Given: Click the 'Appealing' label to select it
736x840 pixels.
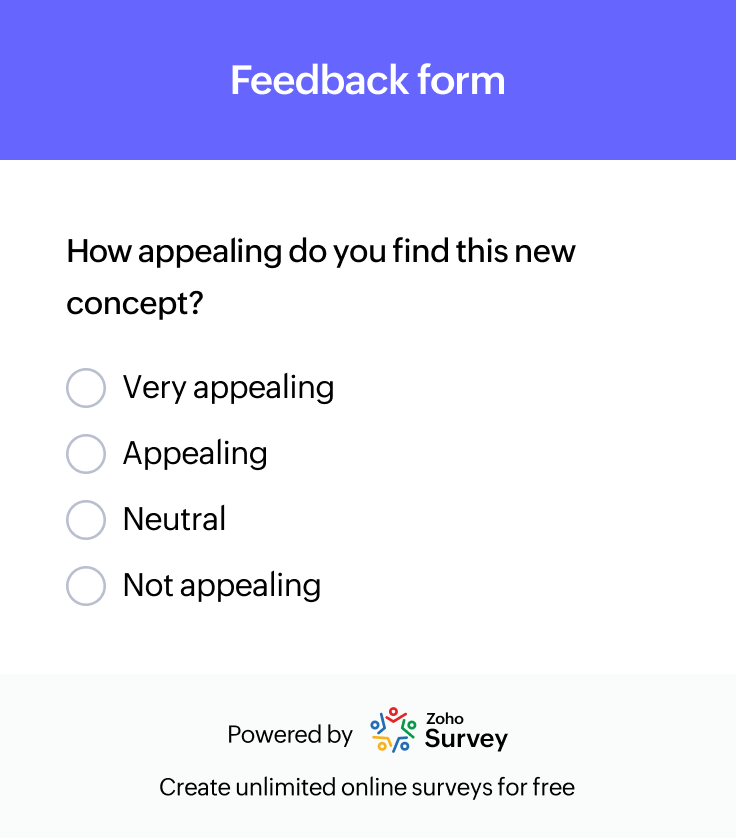Looking at the screenshot, I should (x=196, y=454).
